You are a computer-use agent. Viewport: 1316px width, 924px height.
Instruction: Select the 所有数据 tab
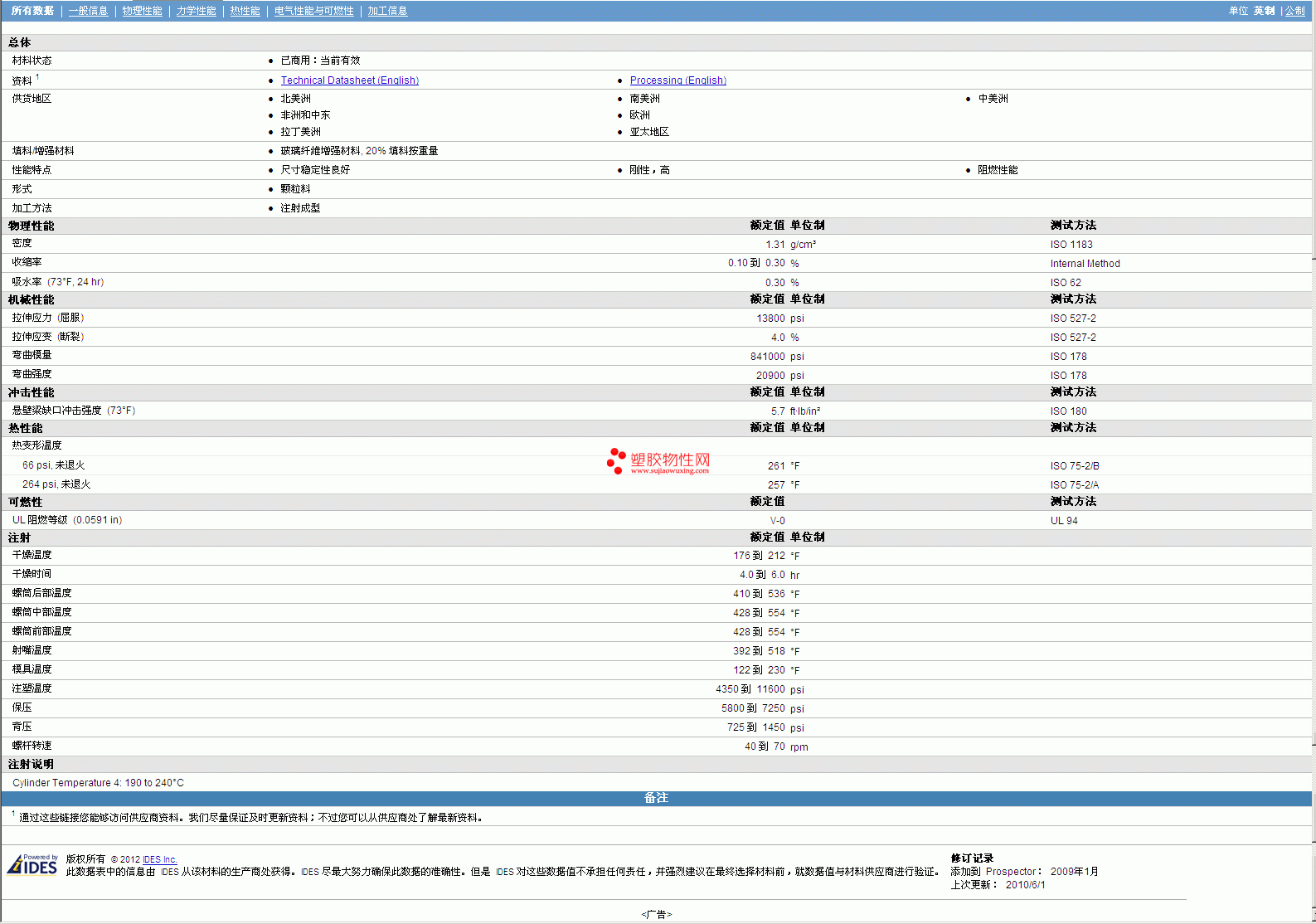[x=32, y=11]
